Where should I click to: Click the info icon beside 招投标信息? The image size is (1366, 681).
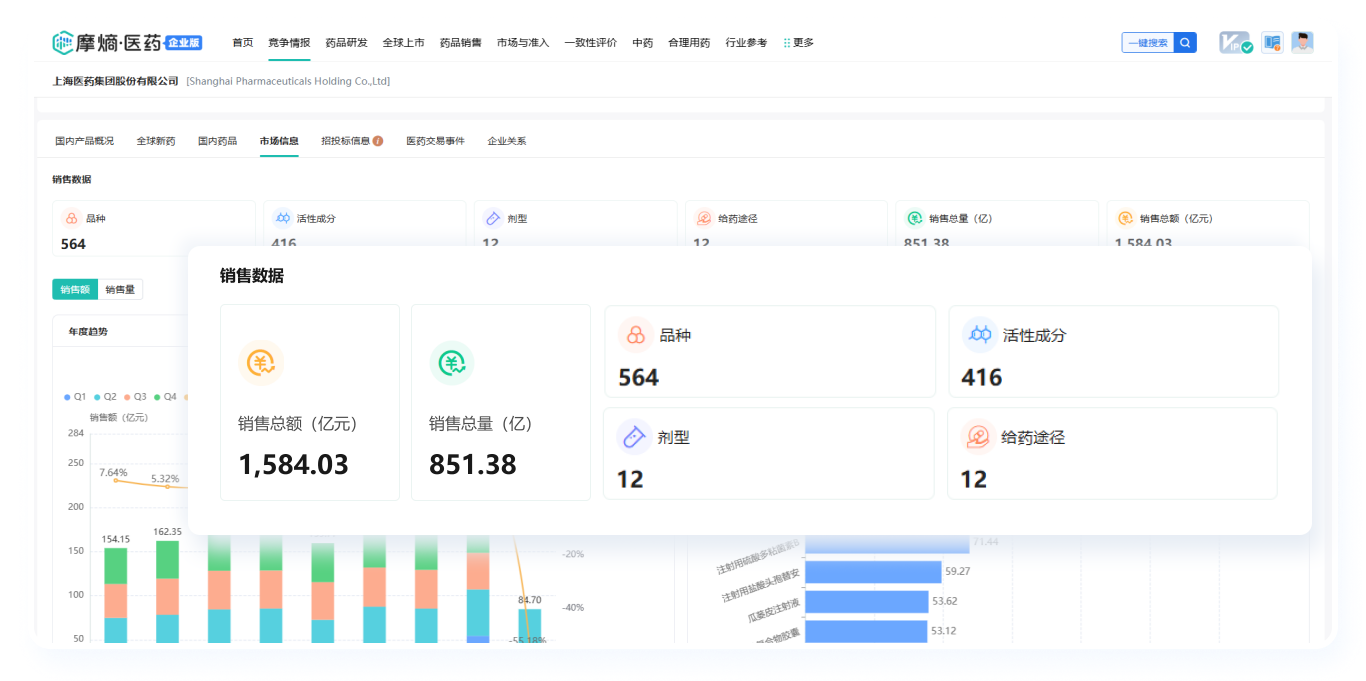click(x=378, y=141)
